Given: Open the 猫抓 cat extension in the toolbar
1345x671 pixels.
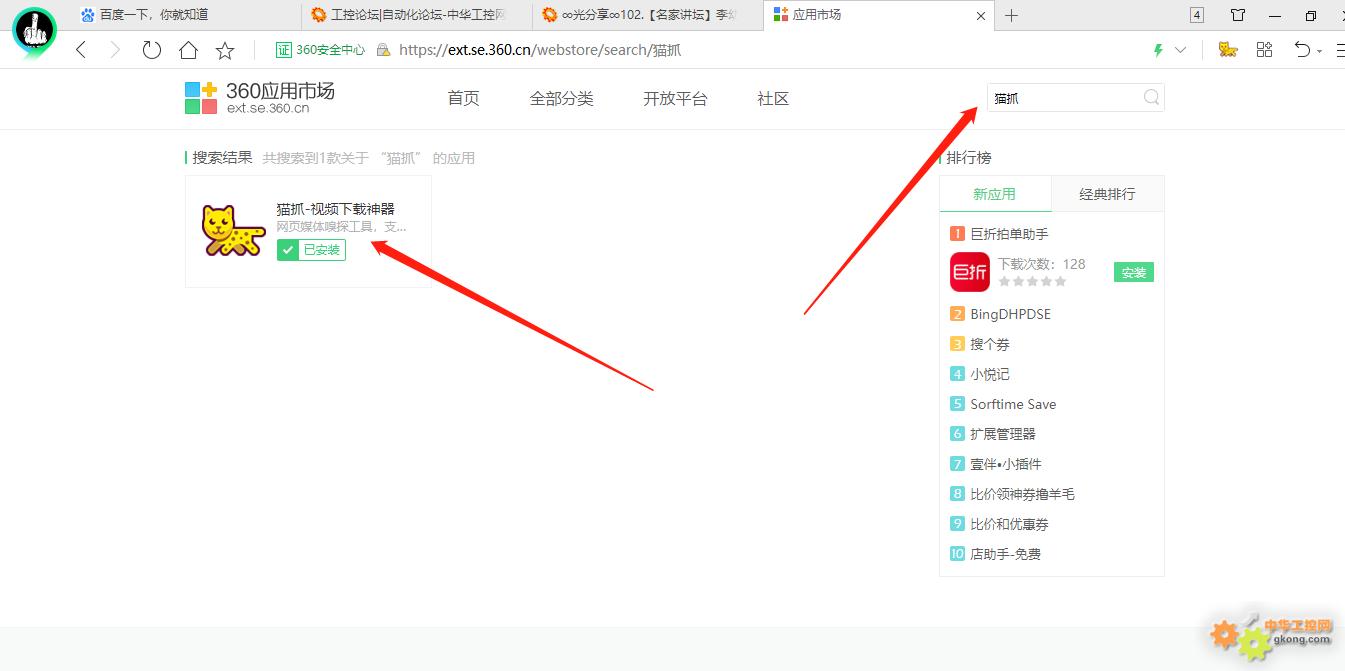Looking at the screenshot, I should (x=1228, y=50).
